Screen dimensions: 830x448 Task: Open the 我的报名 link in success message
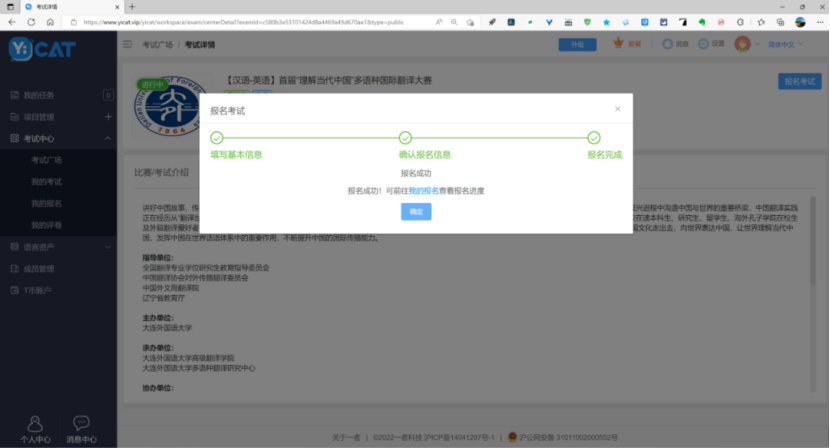pos(423,190)
